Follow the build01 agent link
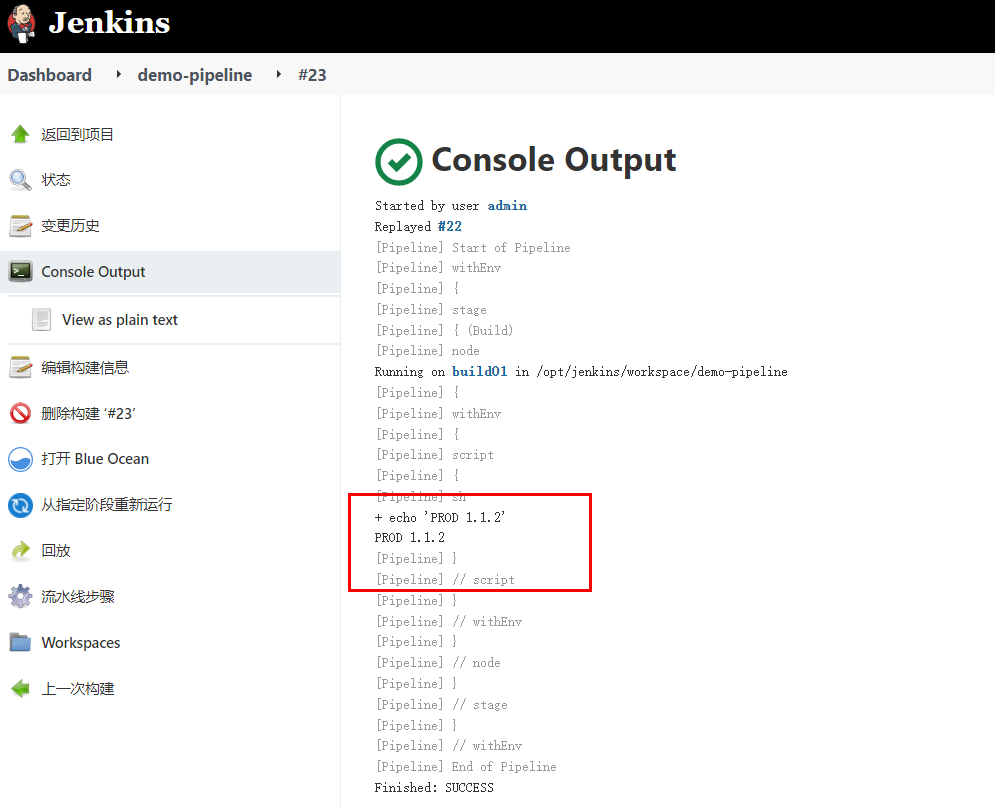995x808 pixels. pos(479,371)
